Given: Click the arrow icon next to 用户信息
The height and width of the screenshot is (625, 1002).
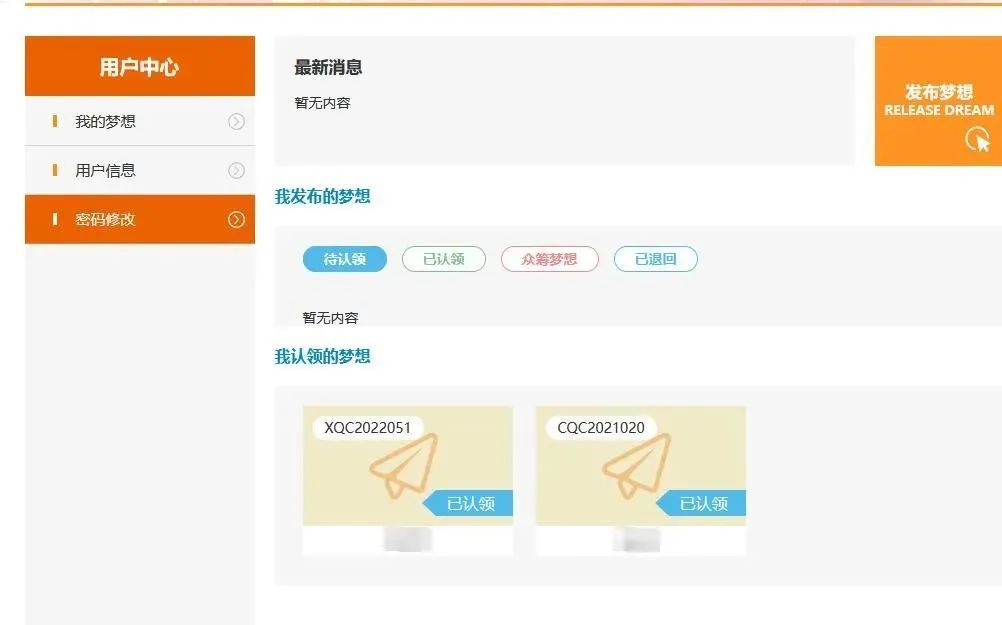Looking at the screenshot, I should pyautogui.click(x=236, y=171).
